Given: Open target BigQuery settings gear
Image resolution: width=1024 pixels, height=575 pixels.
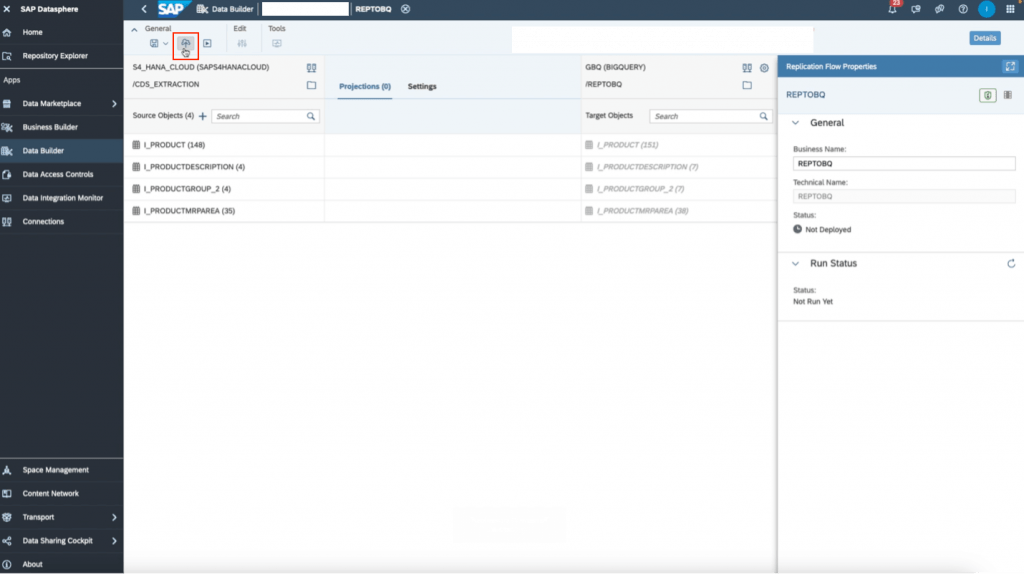Looking at the screenshot, I should click(x=764, y=68).
